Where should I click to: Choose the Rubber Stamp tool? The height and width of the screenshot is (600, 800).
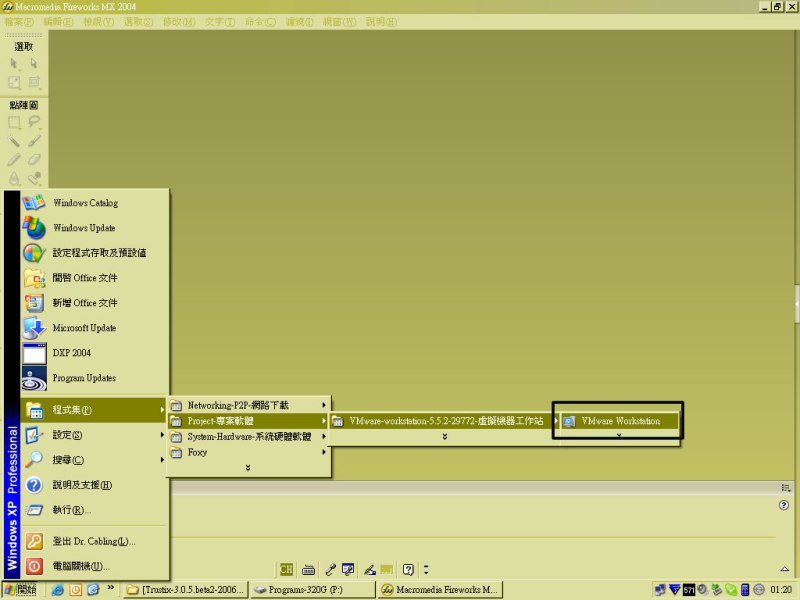pyautogui.click(x=34, y=178)
